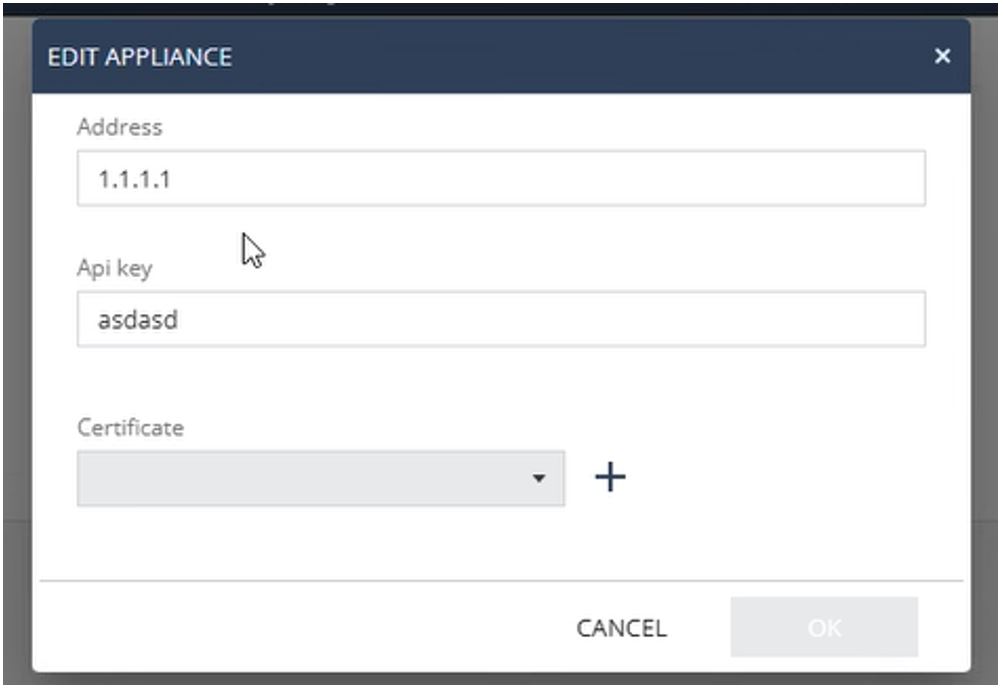Screen dimensions: 1006x690
Task: Place cursor in the asdasd text
Action: [138, 320]
